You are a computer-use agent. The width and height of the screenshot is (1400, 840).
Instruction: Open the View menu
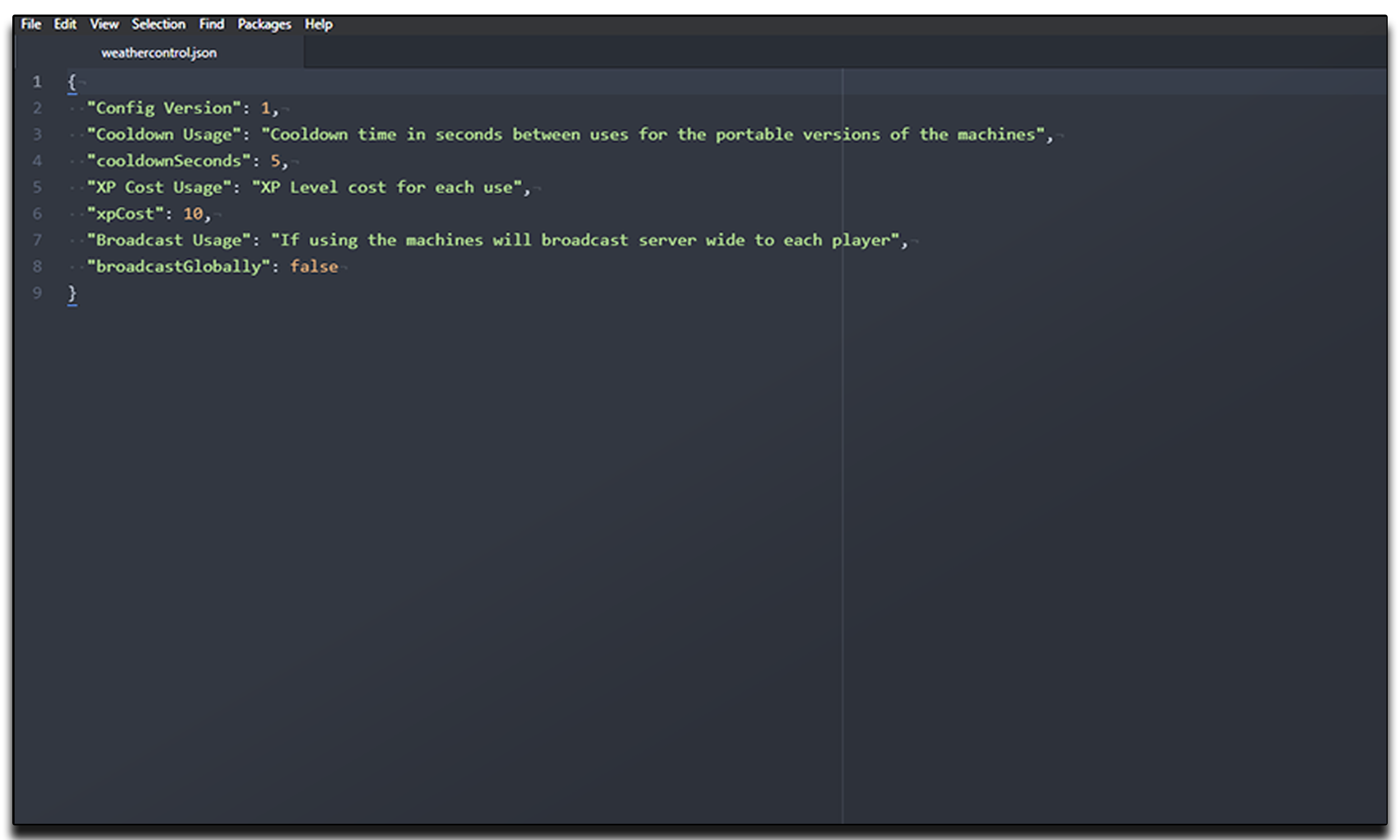coord(104,24)
